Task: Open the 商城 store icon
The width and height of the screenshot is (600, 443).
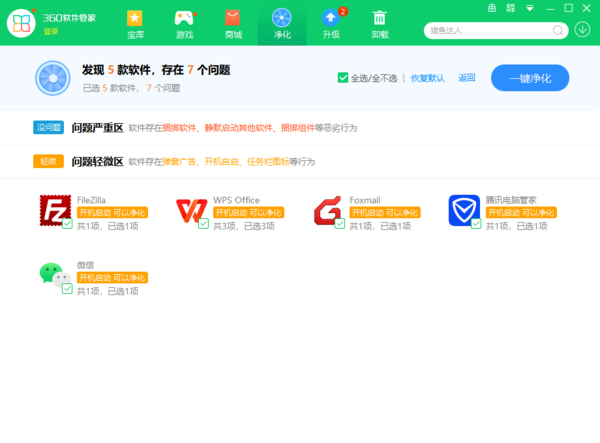Action: (233, 22)
